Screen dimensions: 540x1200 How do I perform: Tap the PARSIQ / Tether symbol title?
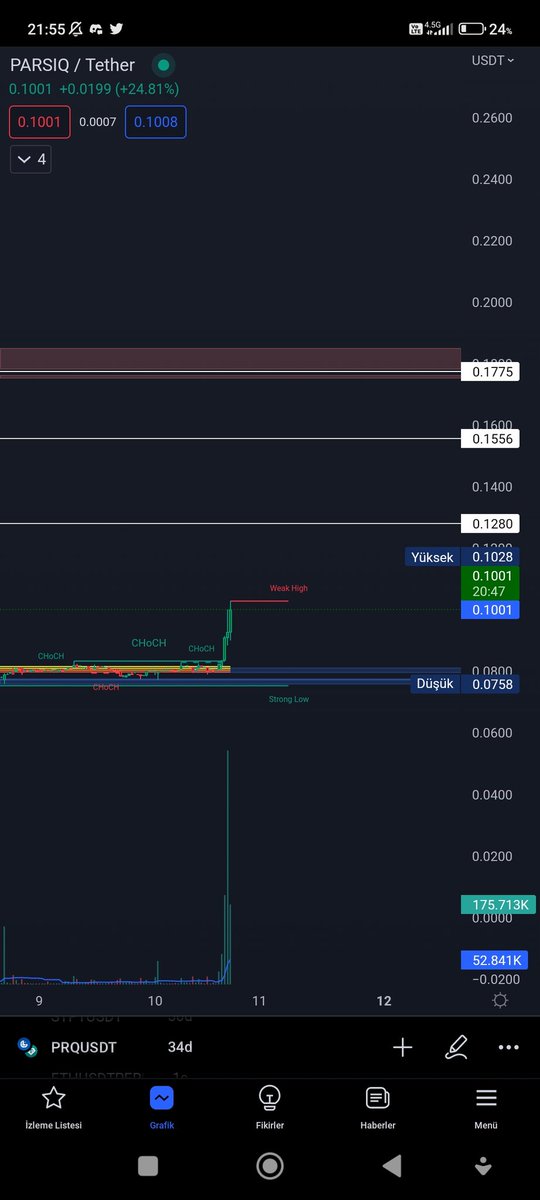tap(72, 65)
